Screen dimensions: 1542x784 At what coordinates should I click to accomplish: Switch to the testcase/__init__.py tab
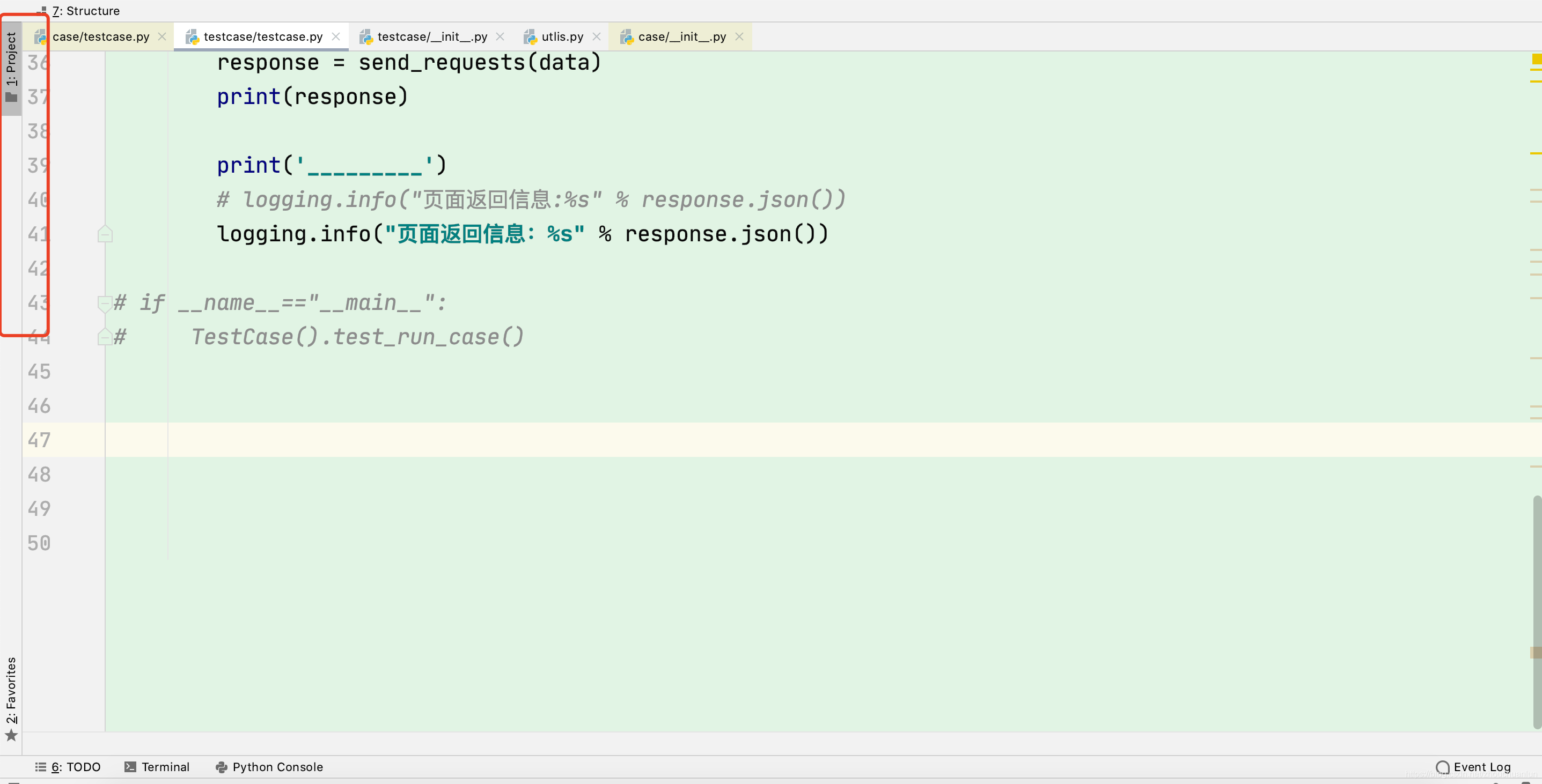(x=431, y=36)
